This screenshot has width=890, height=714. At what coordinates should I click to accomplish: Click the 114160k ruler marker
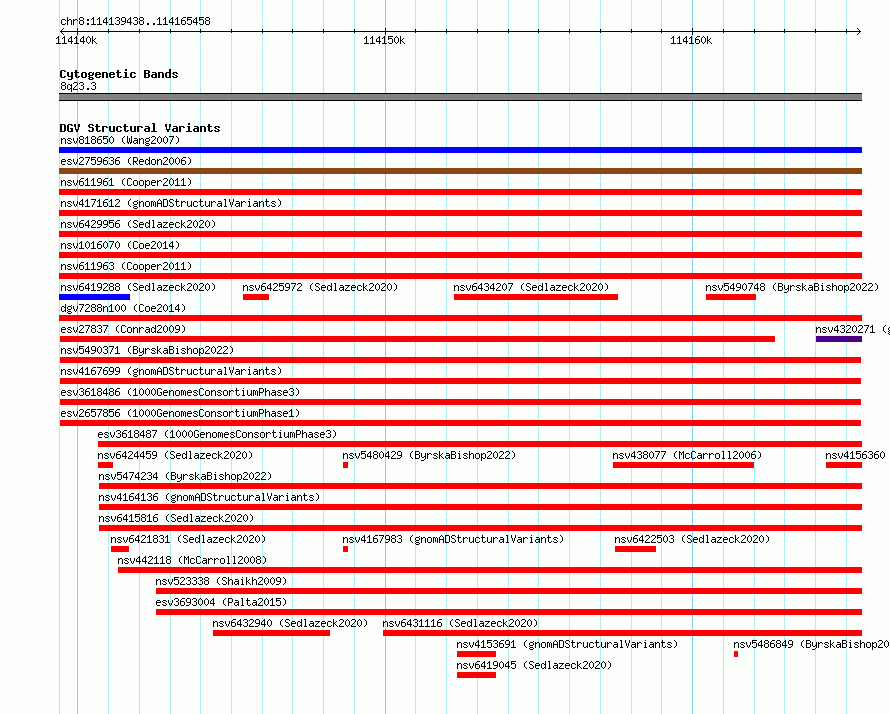coord(691,40)
